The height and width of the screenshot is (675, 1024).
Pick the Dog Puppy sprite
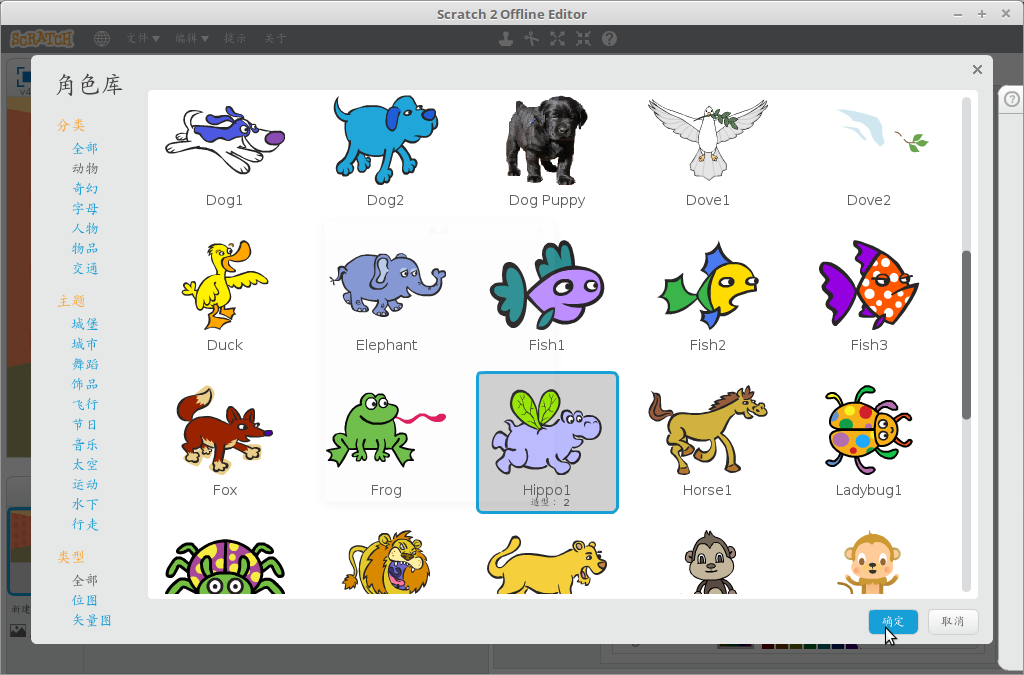pos(547,153)
